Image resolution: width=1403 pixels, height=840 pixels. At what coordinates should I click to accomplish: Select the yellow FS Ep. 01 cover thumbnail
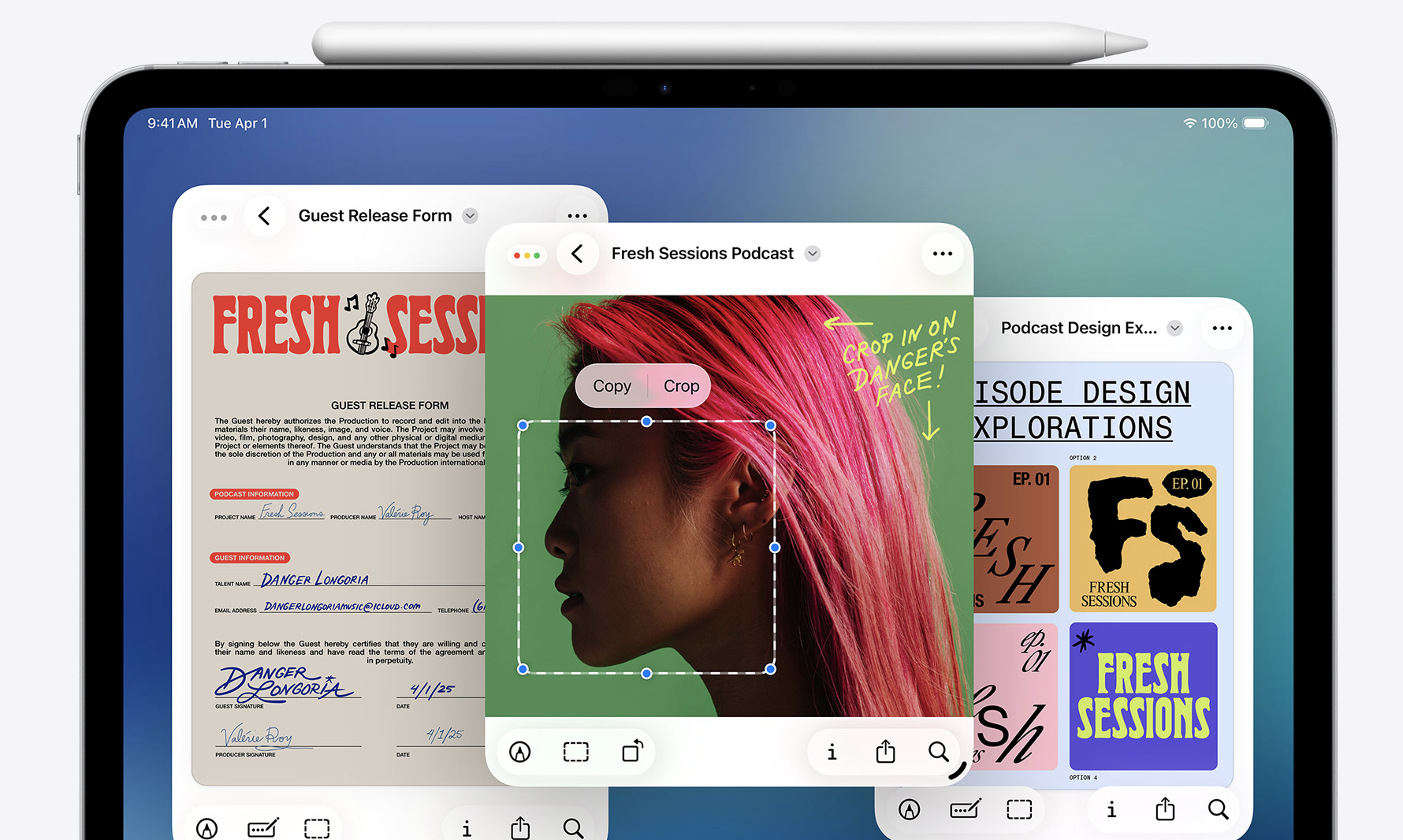click(x=1143, y=538)
